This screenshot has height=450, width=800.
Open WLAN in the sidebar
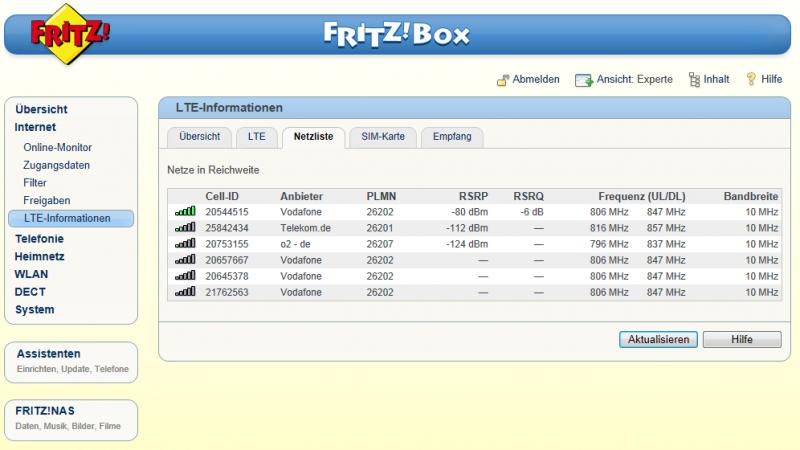pyautogui.click(x=31, y=274)
